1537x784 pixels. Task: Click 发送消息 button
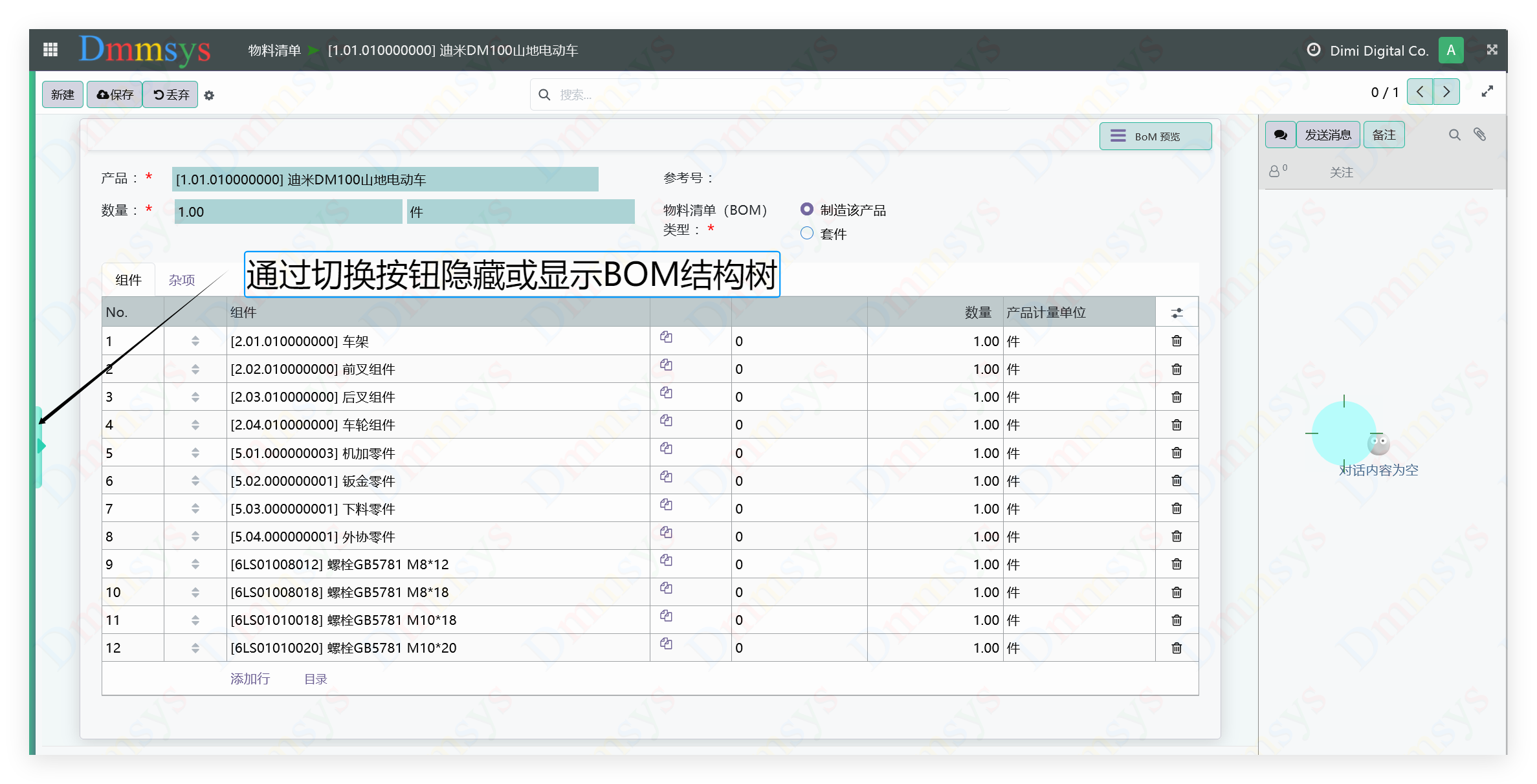tap(1328, 135)
